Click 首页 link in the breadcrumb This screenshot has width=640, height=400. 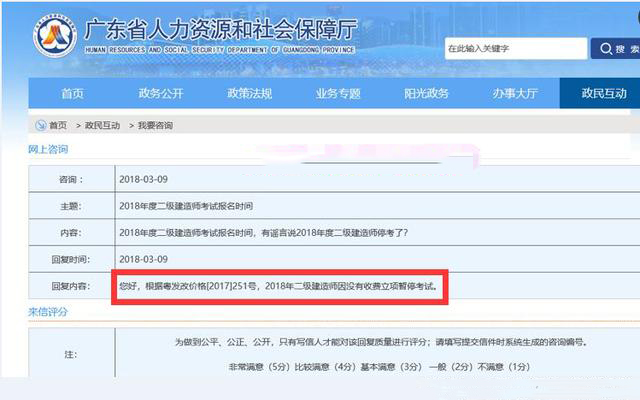[x=58, y=126]
